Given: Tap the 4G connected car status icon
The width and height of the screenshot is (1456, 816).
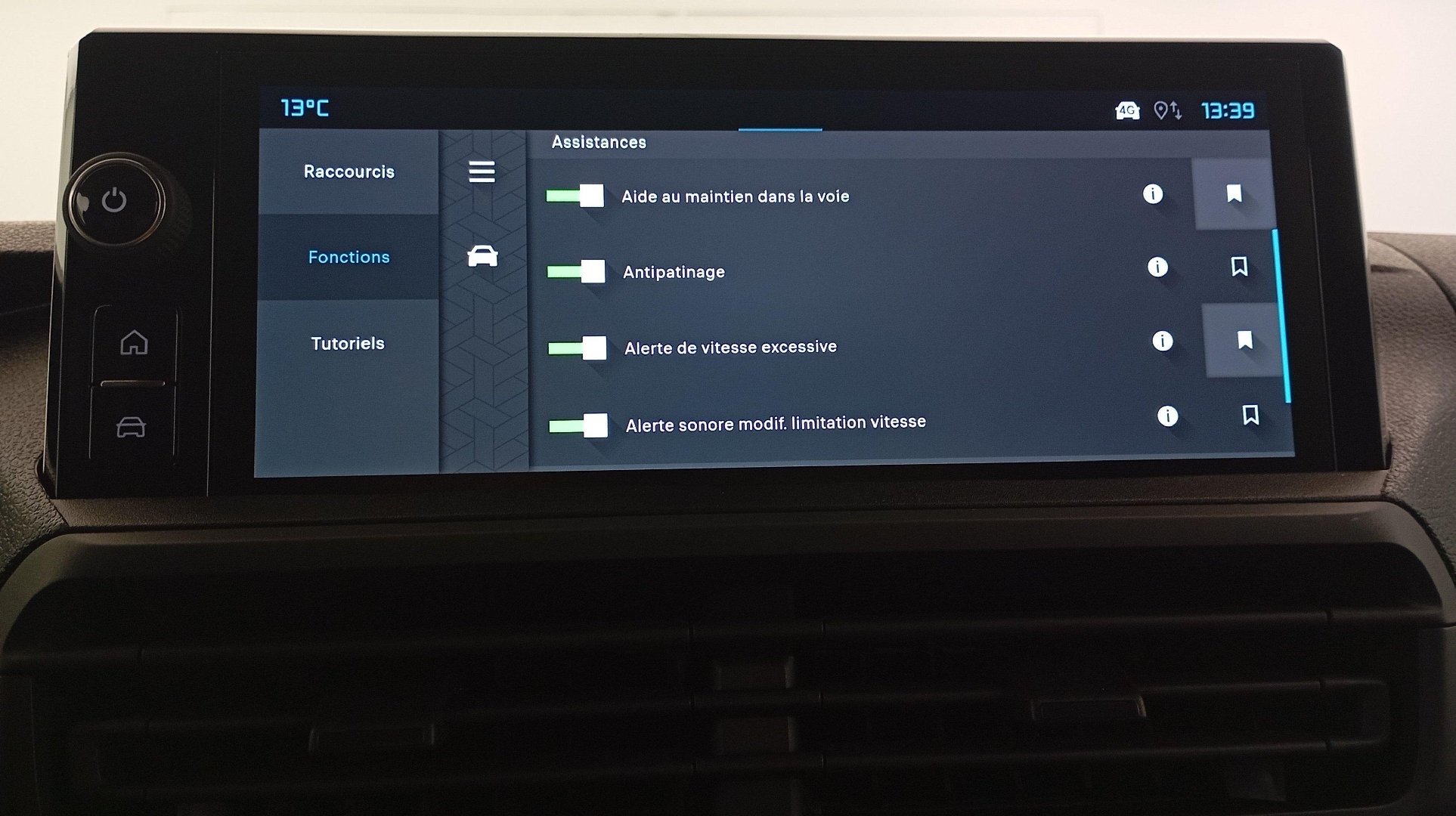Looking at the screenshot, I should coord(1127,111).
